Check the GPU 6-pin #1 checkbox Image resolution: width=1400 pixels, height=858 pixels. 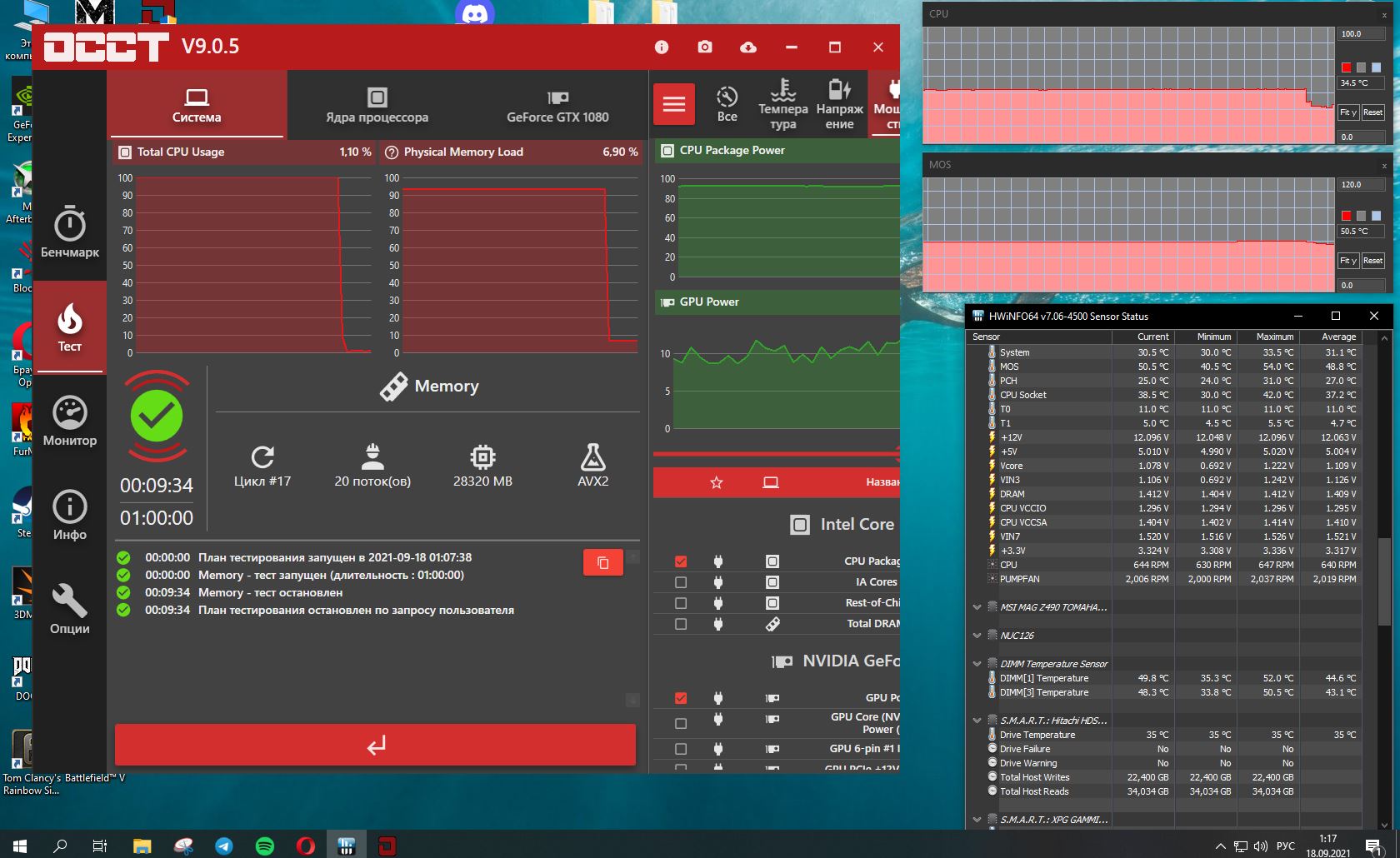(x=681, y=749)
